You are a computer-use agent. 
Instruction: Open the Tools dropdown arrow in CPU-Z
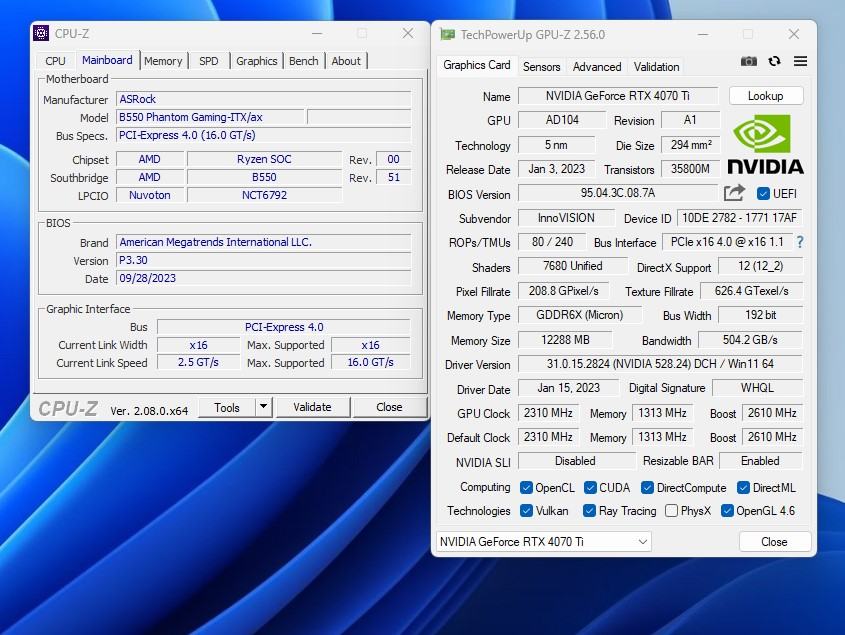(264, 407)
